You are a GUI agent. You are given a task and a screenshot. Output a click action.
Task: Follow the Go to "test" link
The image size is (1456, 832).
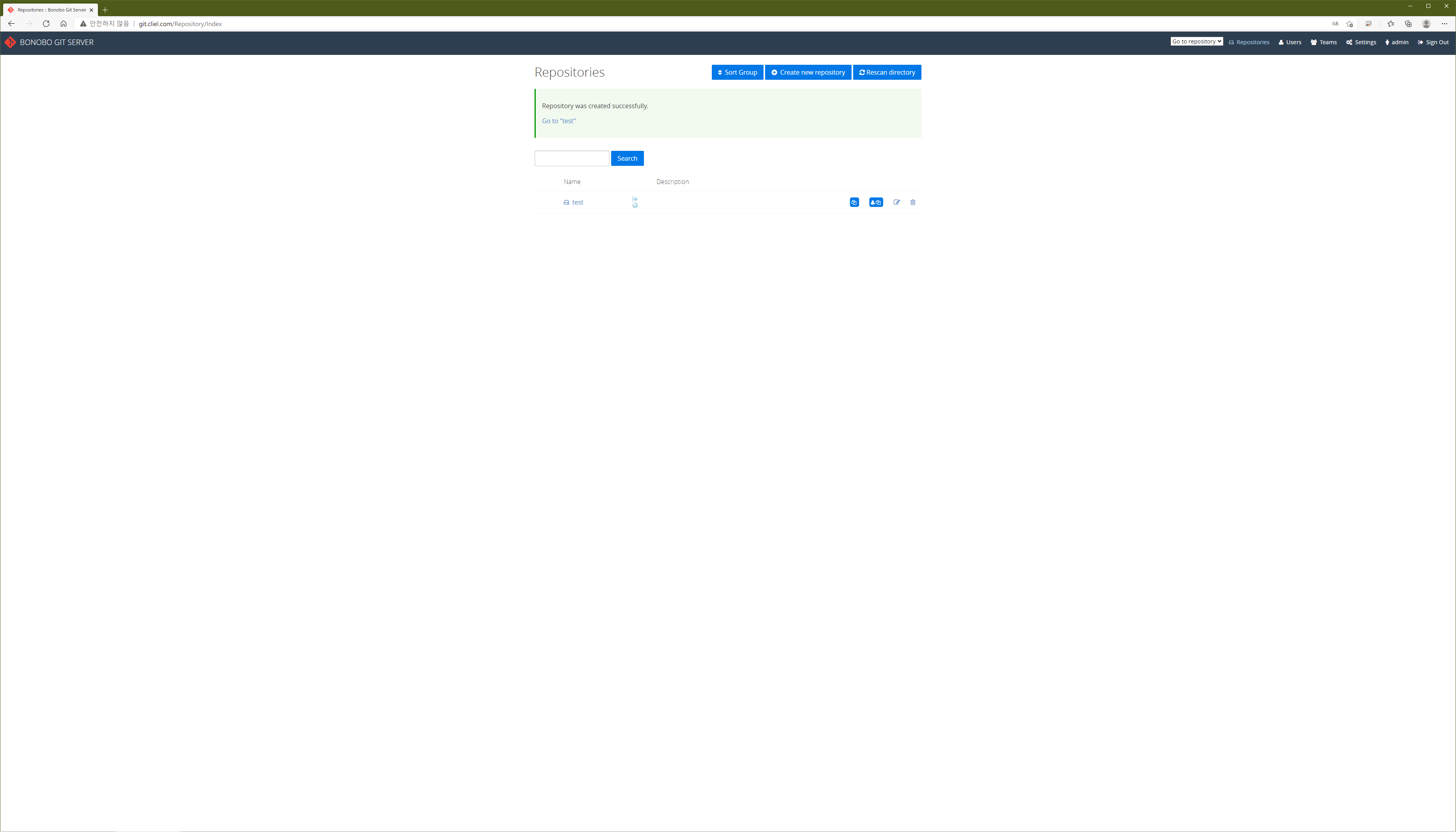point(559,121)
